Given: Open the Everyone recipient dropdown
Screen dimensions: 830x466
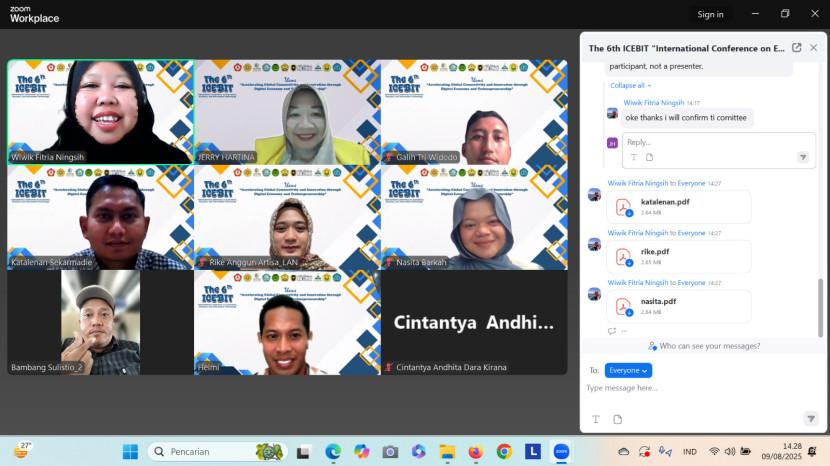Looking at the screenshot, I should point(628,370).
